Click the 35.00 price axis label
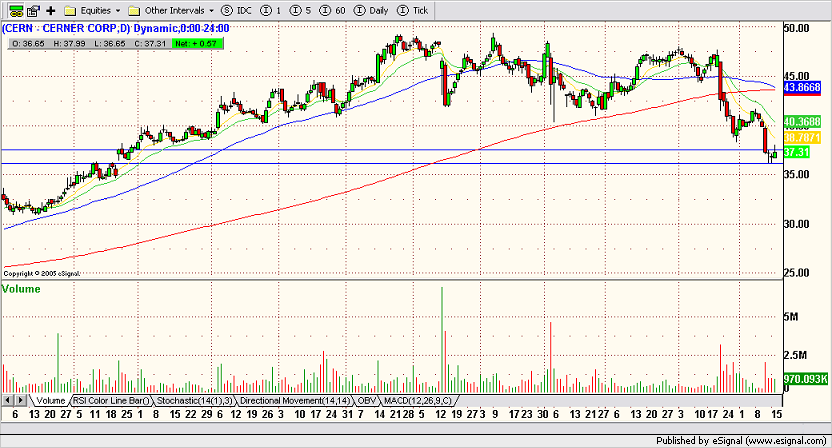This screenshot has height=448, width=832. tap(796, 175)
